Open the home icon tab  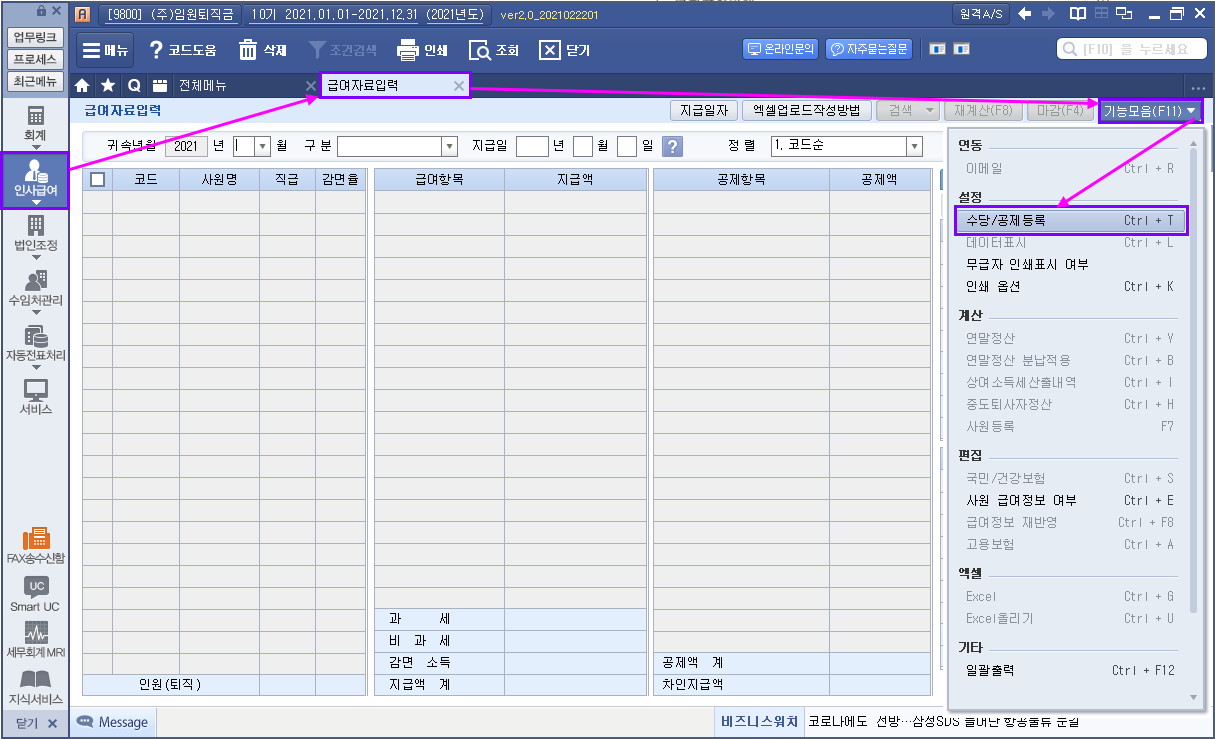pos(83,85)
